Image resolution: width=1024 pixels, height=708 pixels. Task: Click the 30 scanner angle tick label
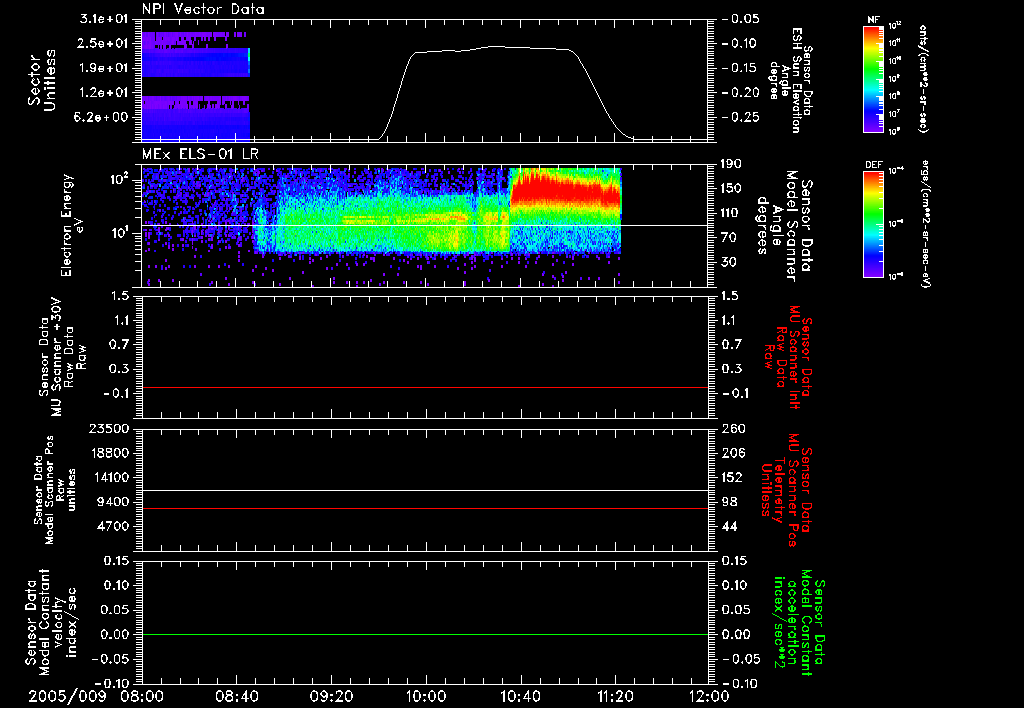coord(731,262)
